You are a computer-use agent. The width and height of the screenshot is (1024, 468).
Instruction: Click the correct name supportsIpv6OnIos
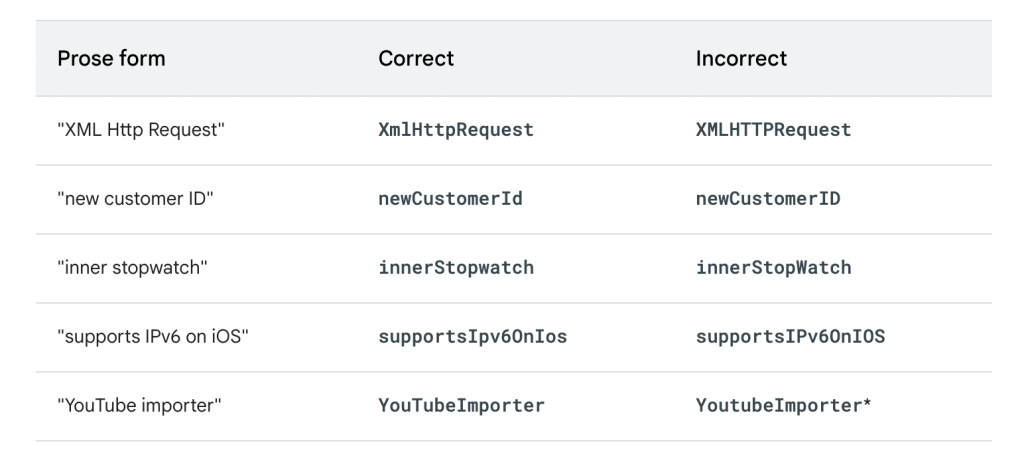coord(472,337)
